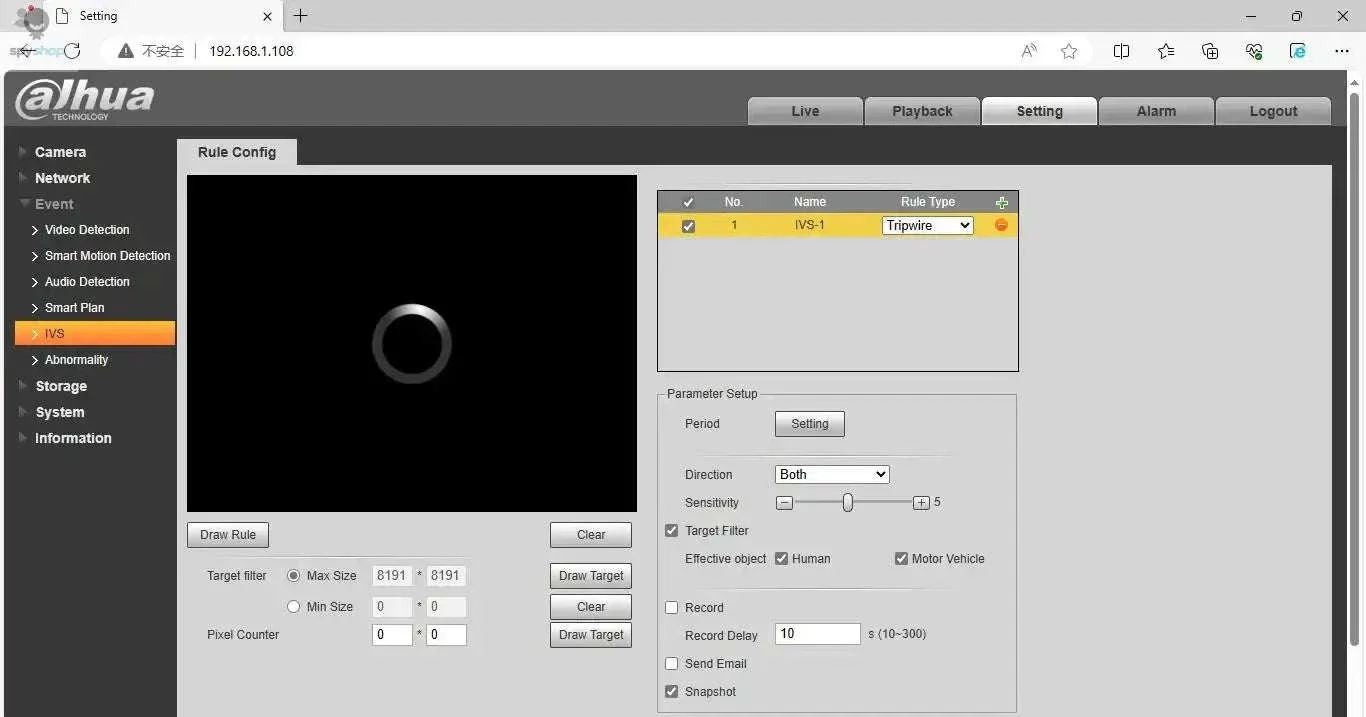Open Video Detection in sidebar
This screenshot has height=717, width=1366.
click(x=87, y=230)
